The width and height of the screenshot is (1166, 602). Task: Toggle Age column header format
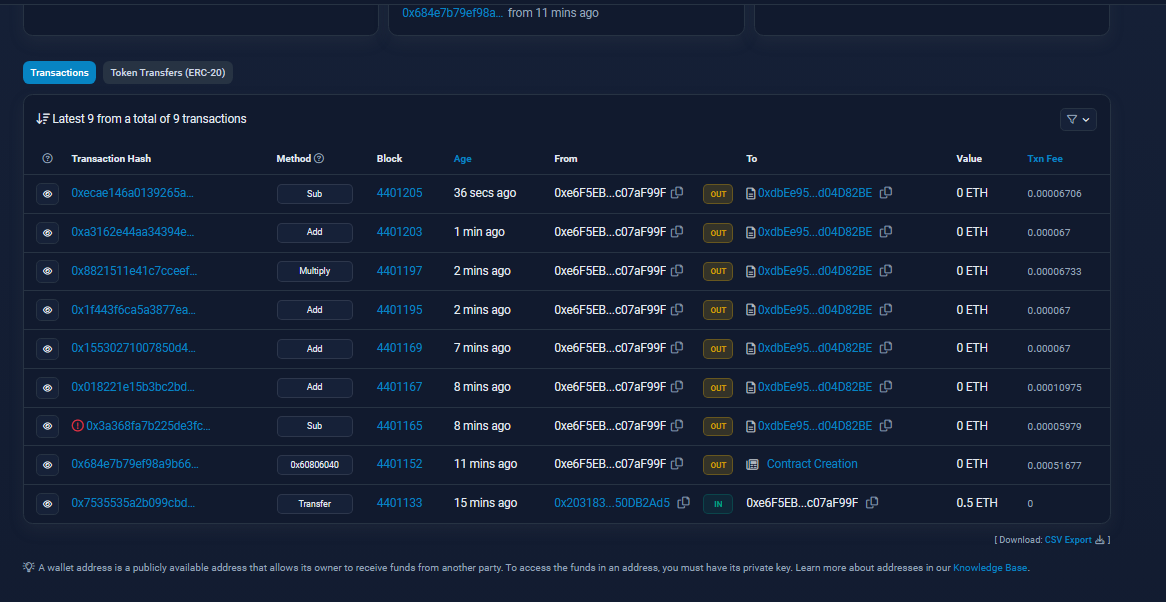(x=463, y=158)
